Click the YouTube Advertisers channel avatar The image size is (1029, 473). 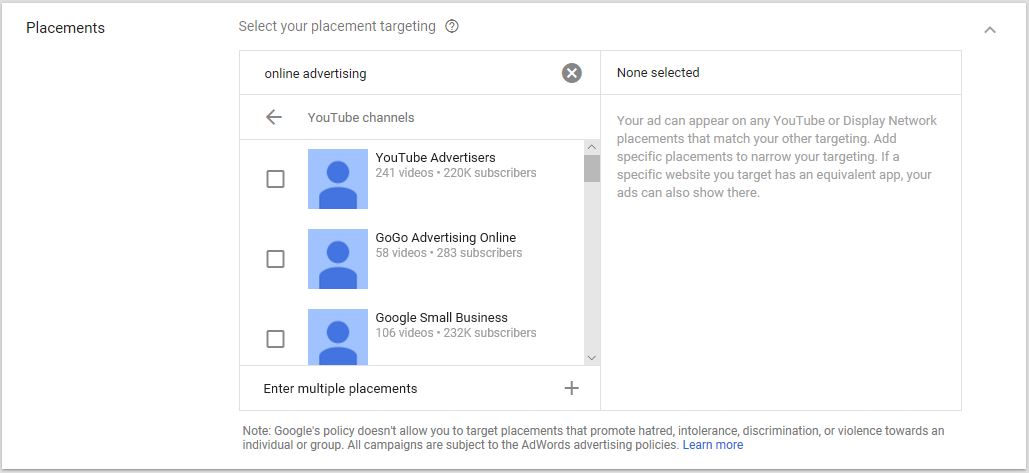[338, 179]
